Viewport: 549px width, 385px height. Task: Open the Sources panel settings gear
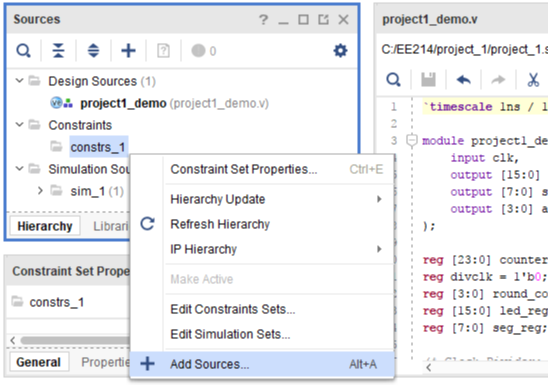340,51
